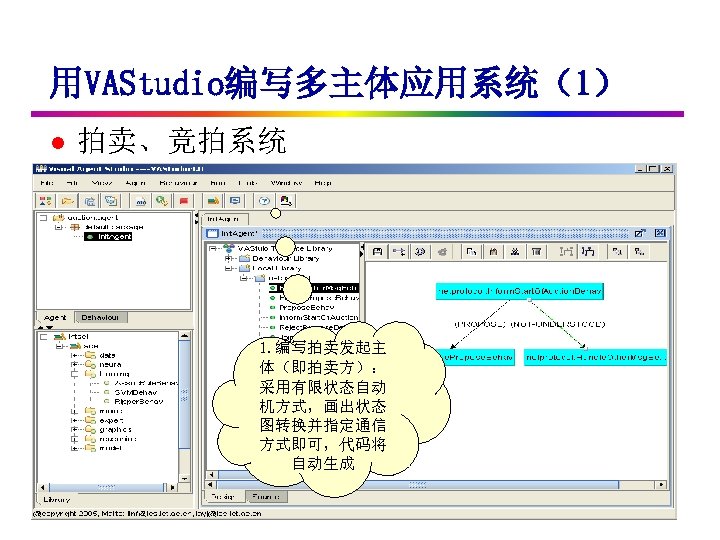
Task: Select the IntAgent document tab
Action: coord(225,219)
